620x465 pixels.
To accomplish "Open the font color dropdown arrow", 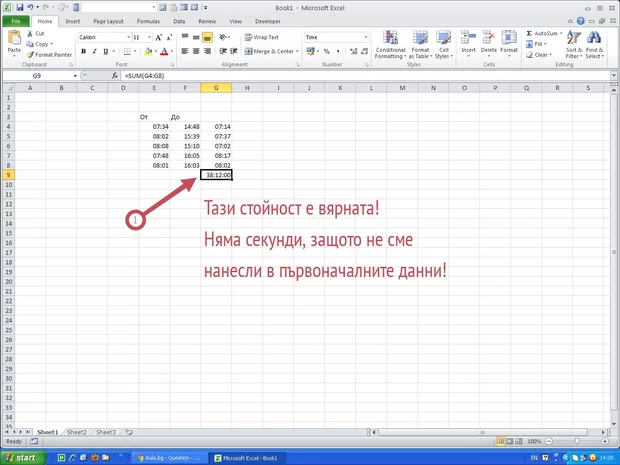I will (x=172, y=51).
